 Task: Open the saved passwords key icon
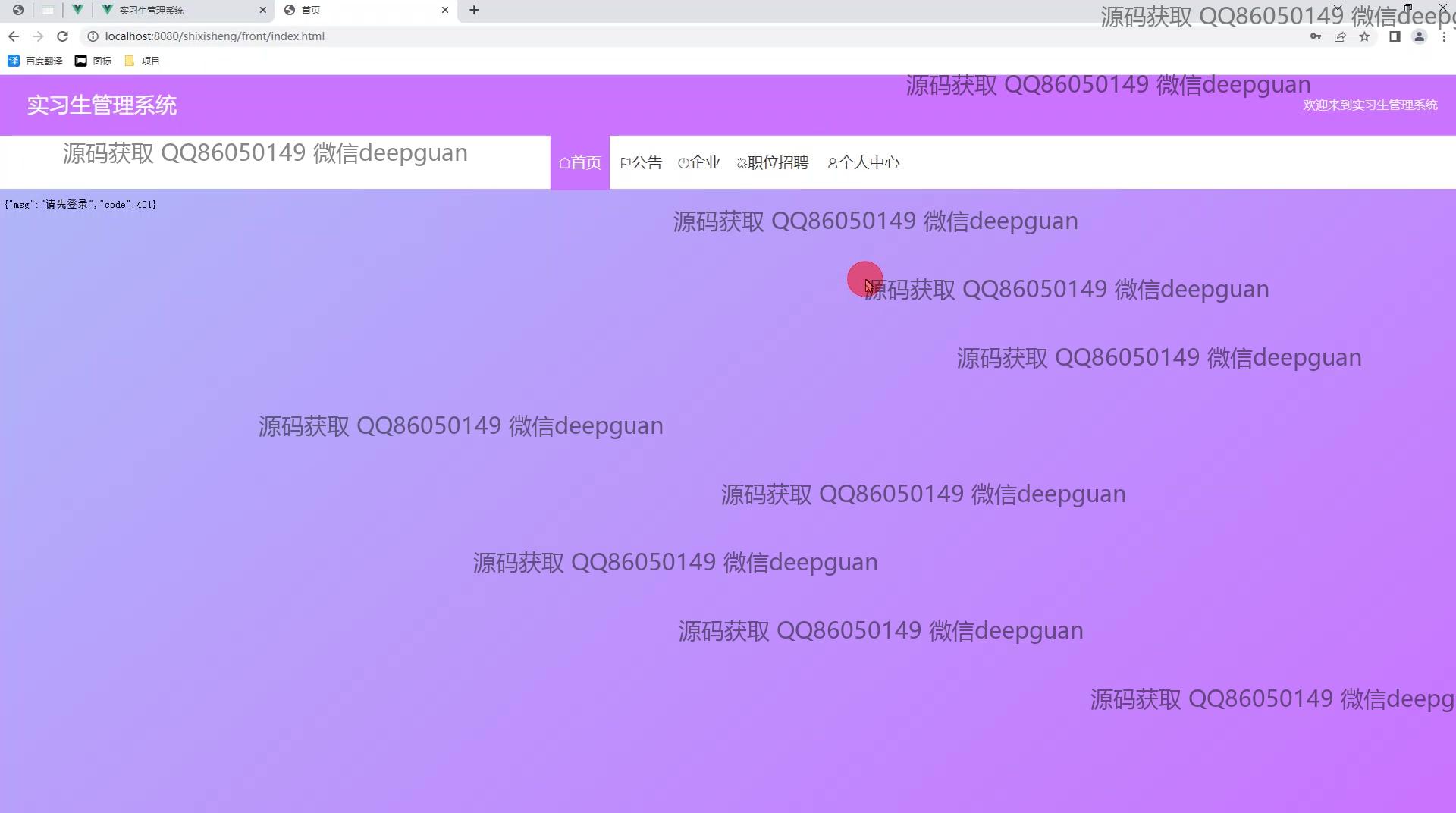1315,36
